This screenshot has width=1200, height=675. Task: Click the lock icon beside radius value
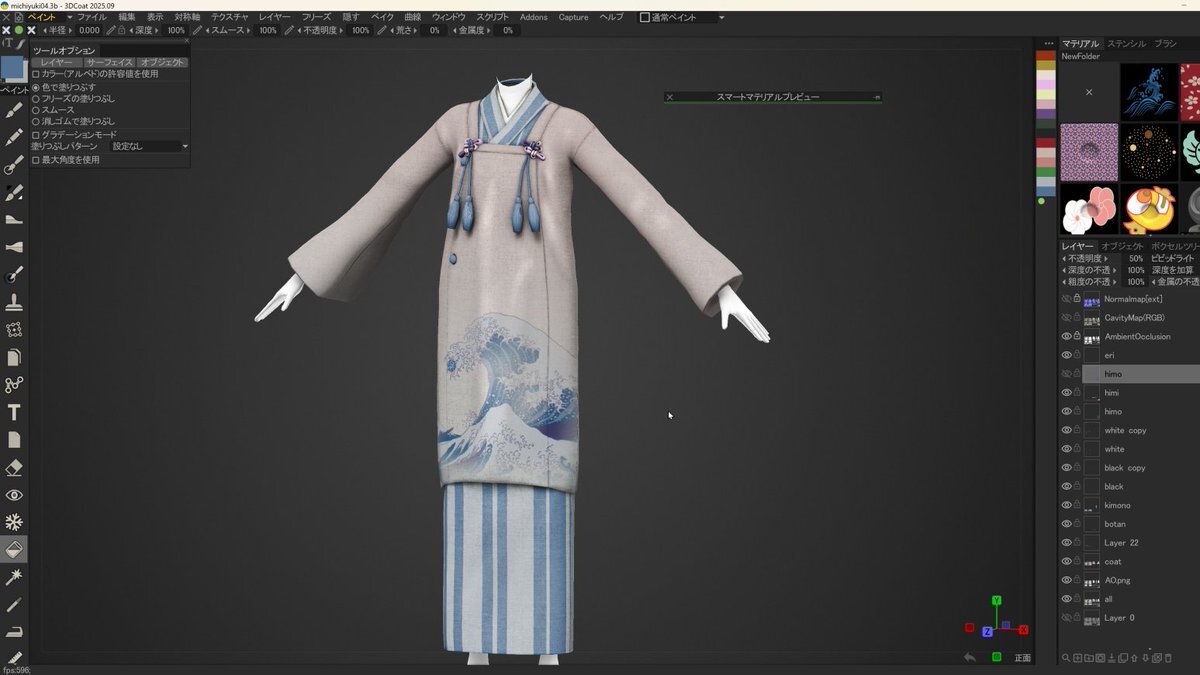click(121, 31)
